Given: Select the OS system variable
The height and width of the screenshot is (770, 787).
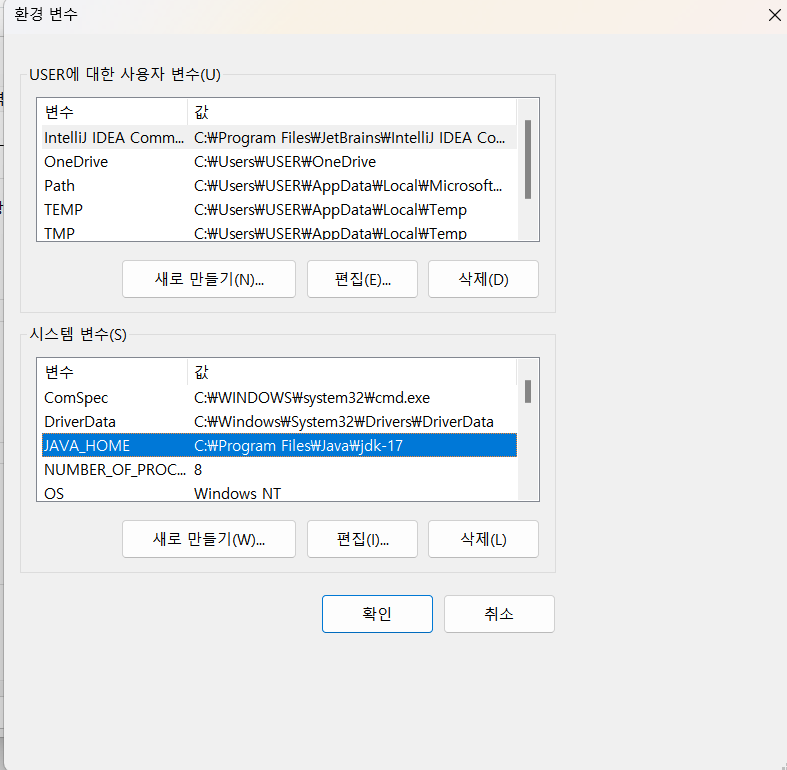Looking at the screenshot, I should 279,493.
